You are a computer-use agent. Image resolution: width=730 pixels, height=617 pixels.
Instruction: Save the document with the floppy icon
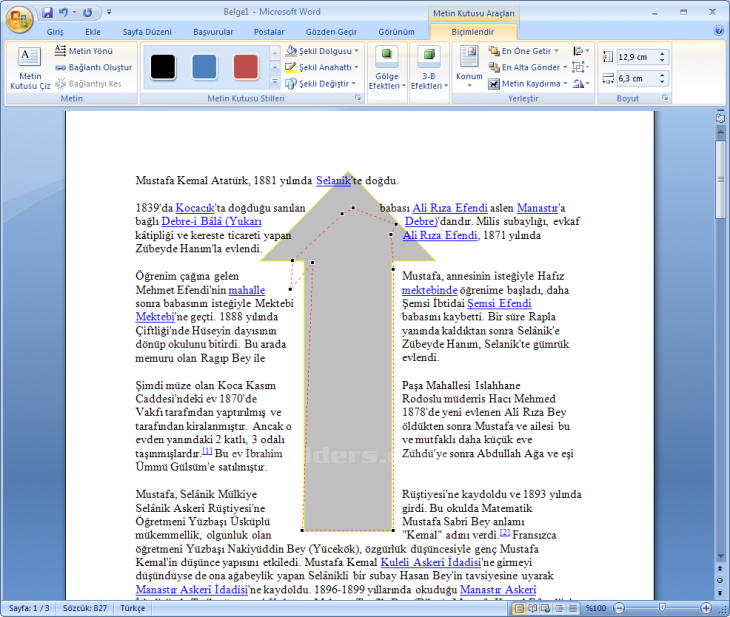click(47, 13)
